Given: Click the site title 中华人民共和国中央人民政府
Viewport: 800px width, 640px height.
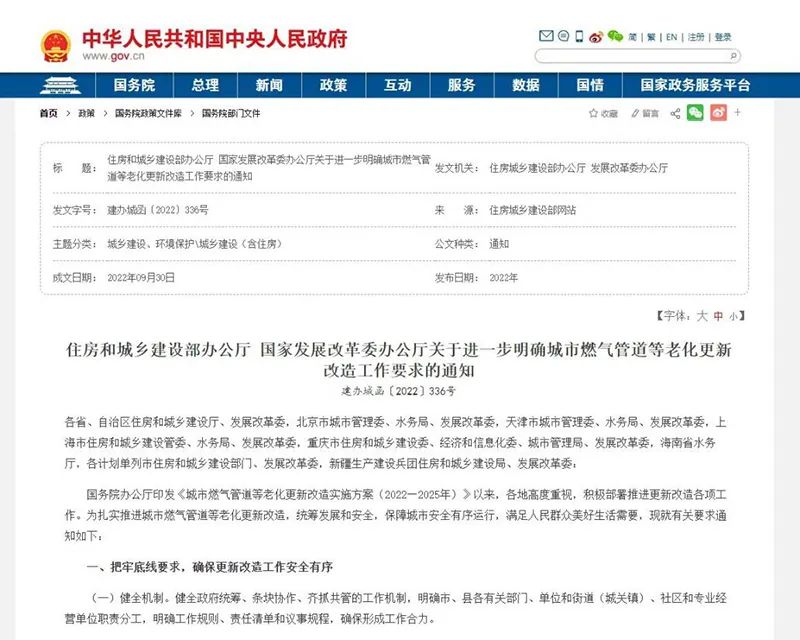Looking at the screenshot, I should (215, 39).
